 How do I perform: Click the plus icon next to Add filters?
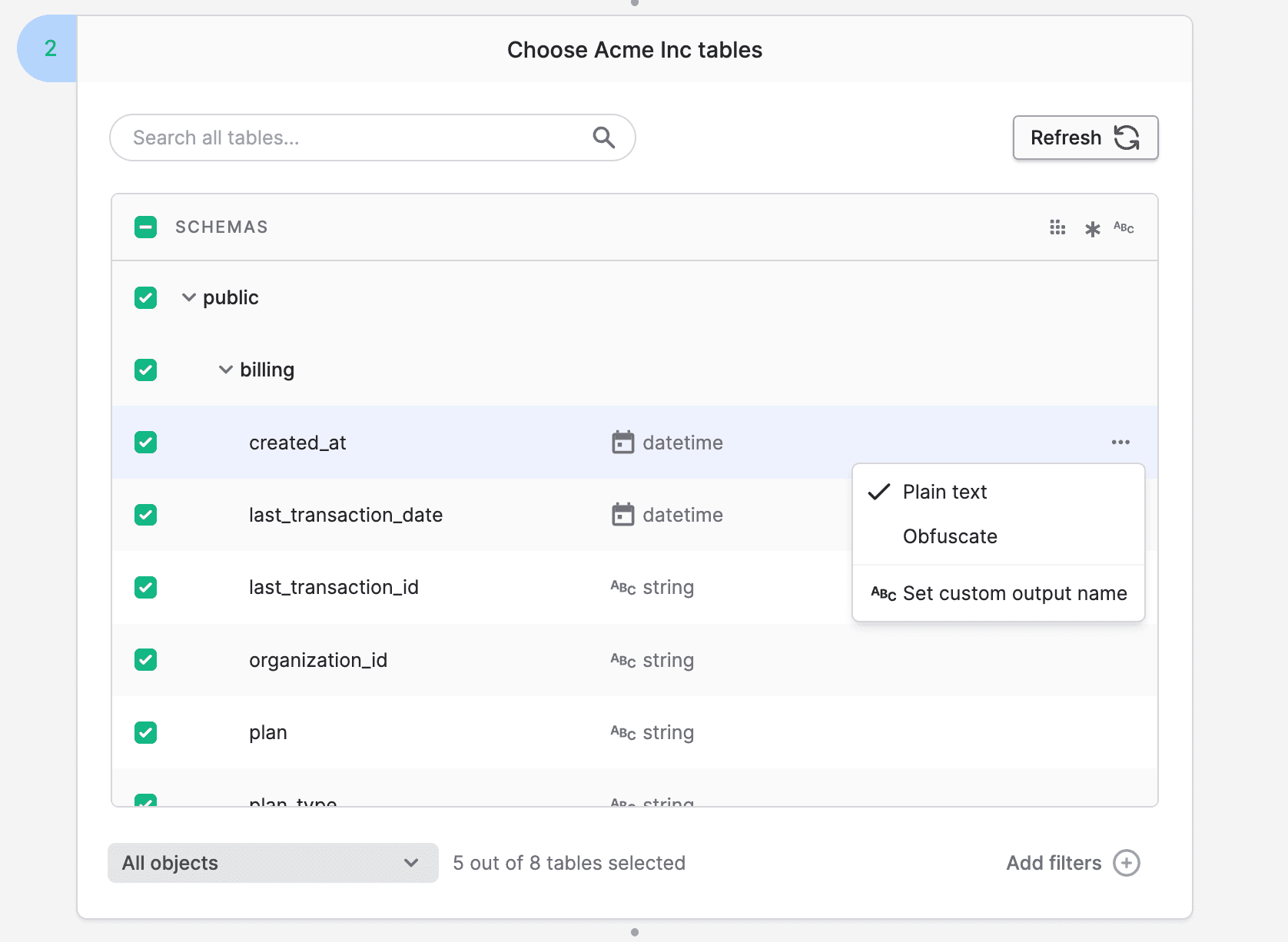1126,863
